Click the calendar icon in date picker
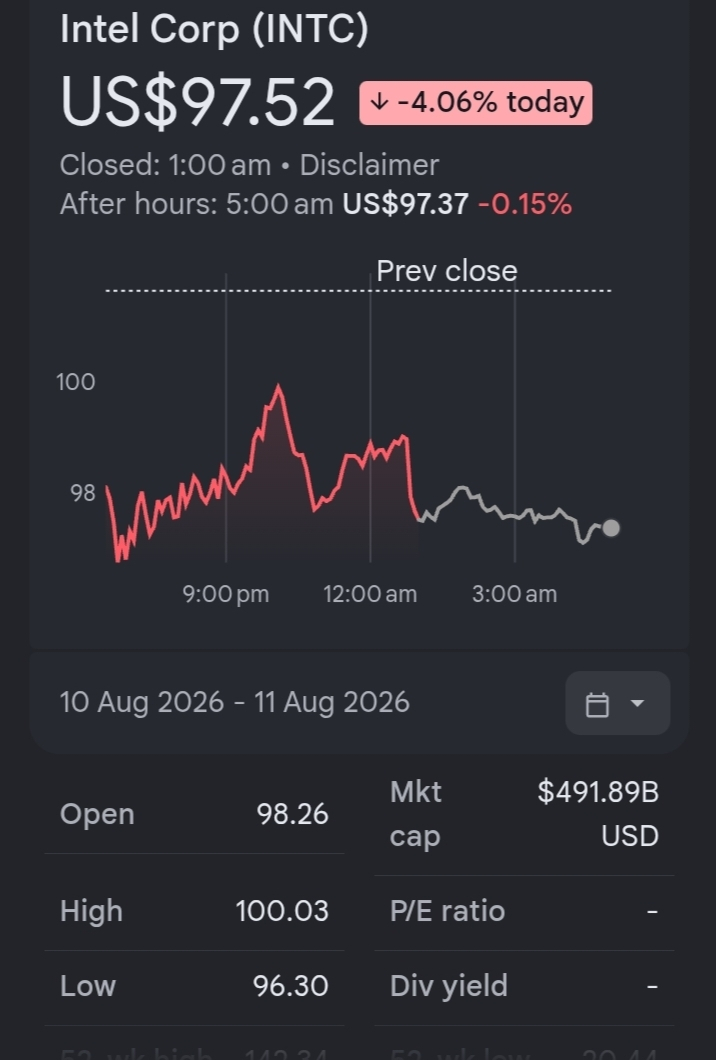716x1060 pixels. (597, 704)
